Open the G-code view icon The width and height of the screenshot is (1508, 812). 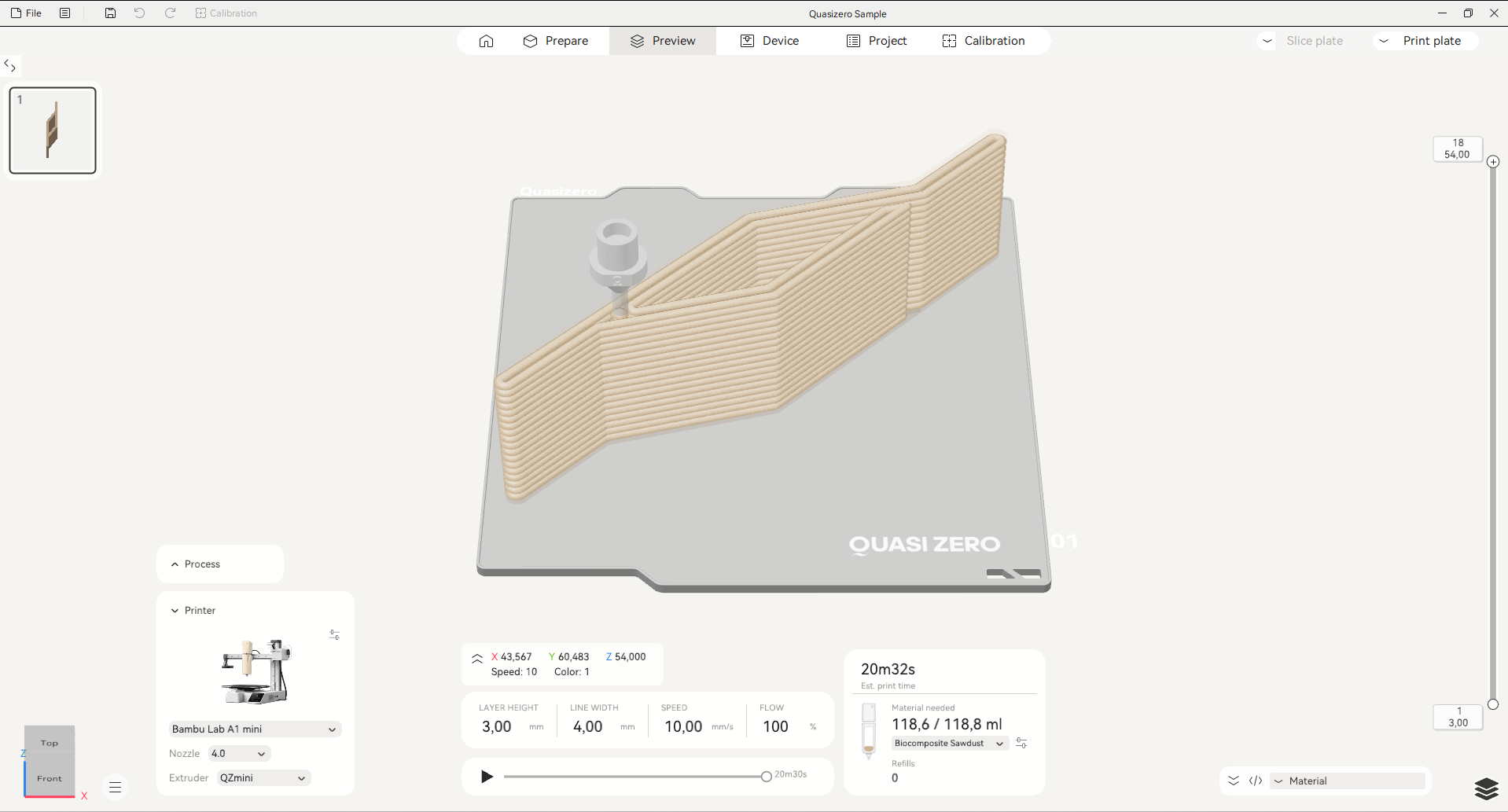click(x=1256, y=781)
